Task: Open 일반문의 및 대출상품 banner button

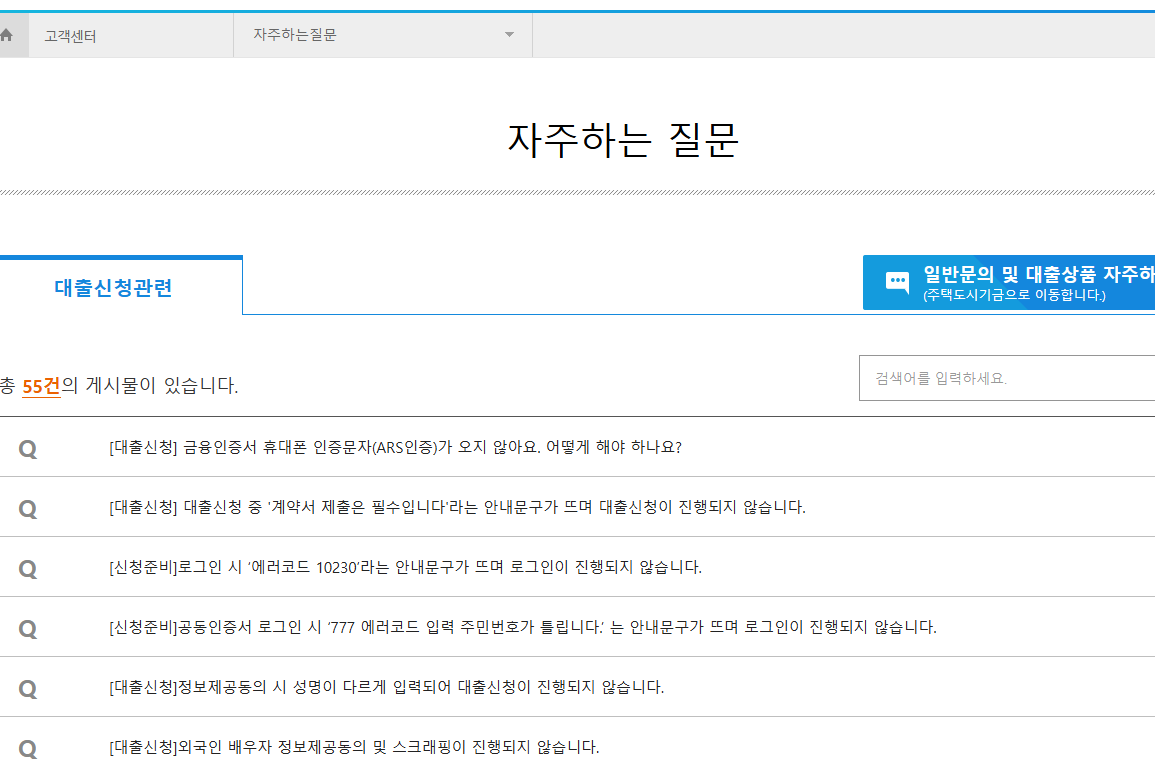Action: tap(1008, 283)
